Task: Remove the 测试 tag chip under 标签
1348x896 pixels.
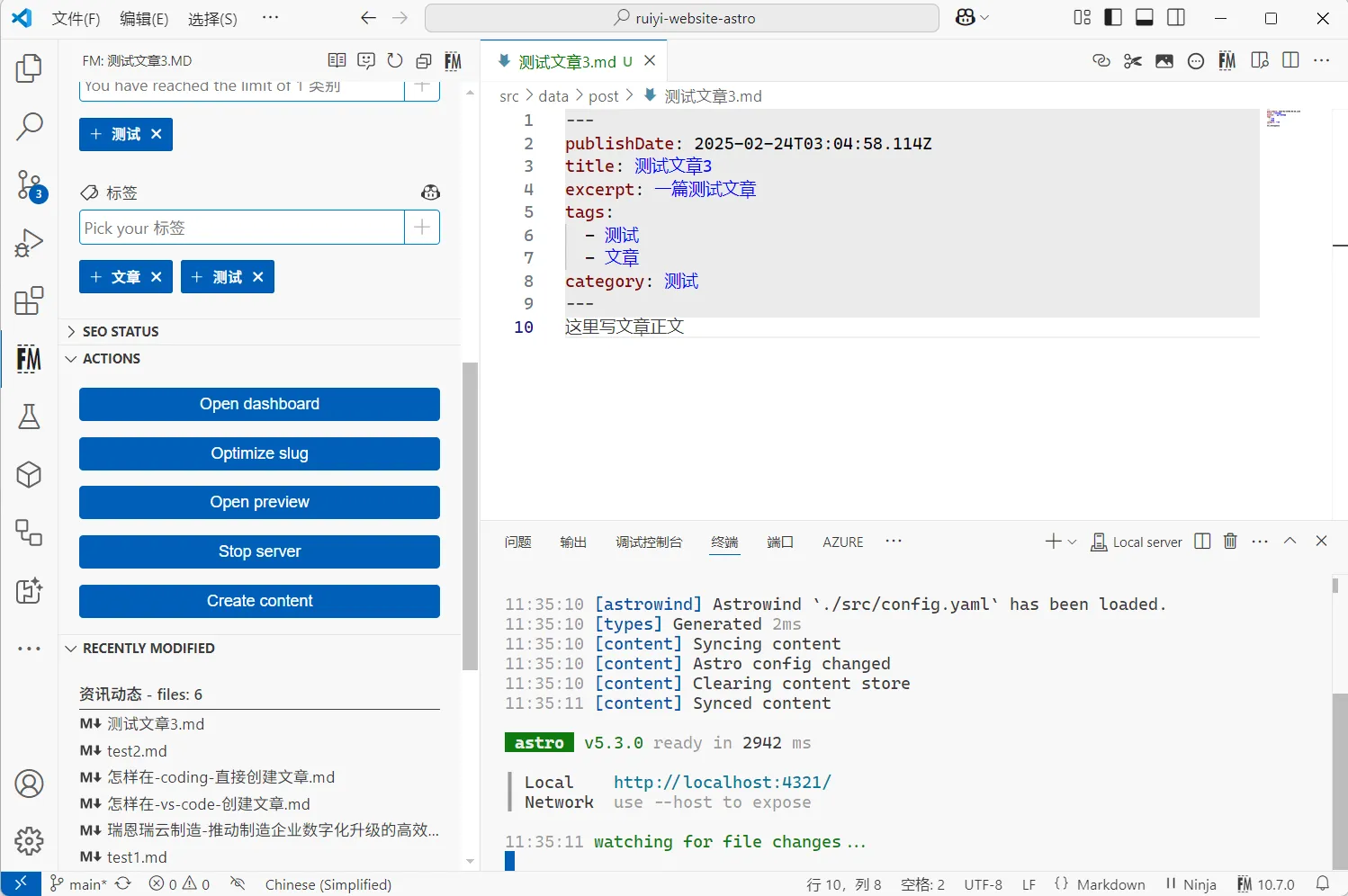Action: click(x=258, y=277)
